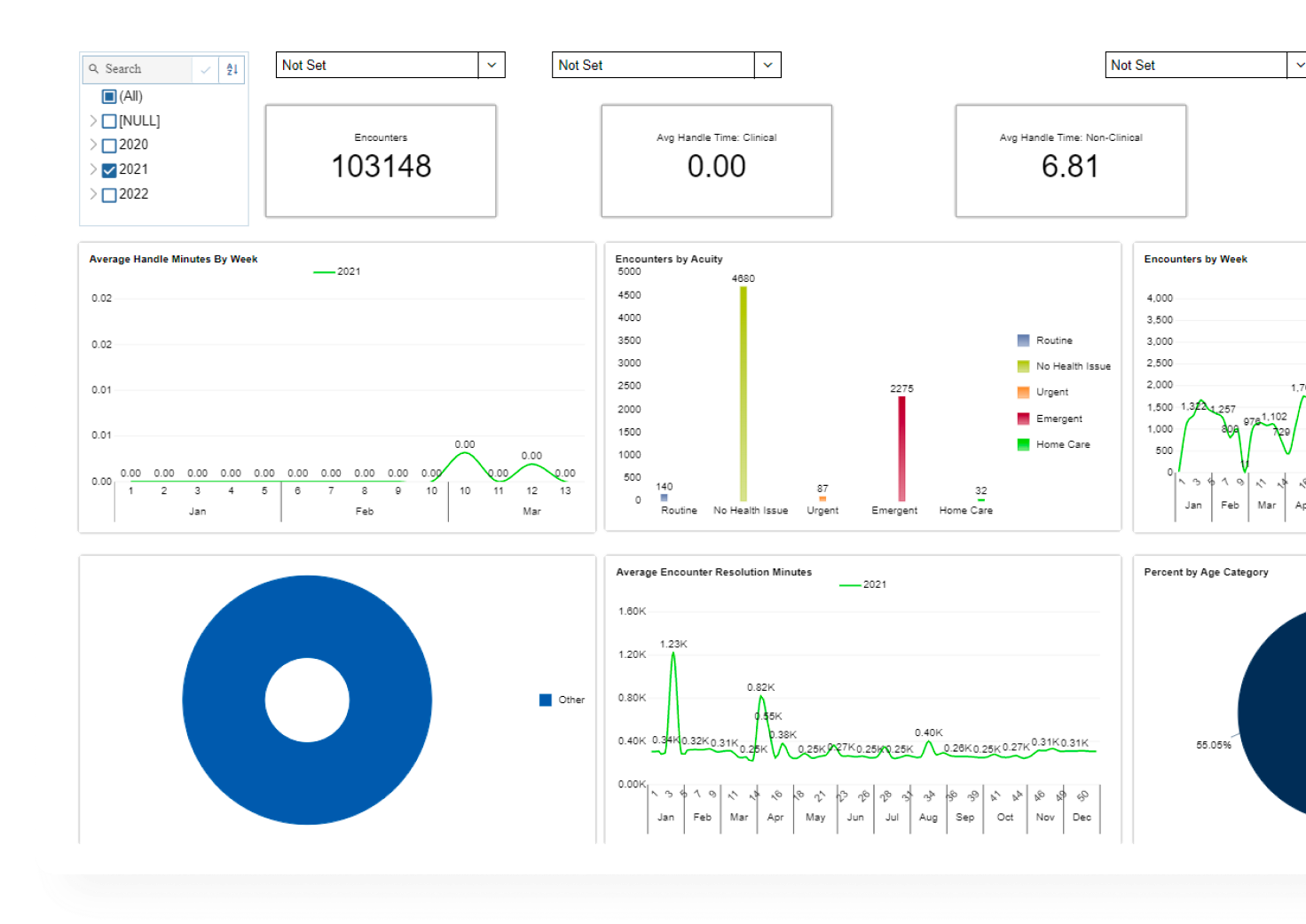Uncheck the 2021 year checkbox
The width and height of the screenshot is (1306, 924).
coord(108,168)
